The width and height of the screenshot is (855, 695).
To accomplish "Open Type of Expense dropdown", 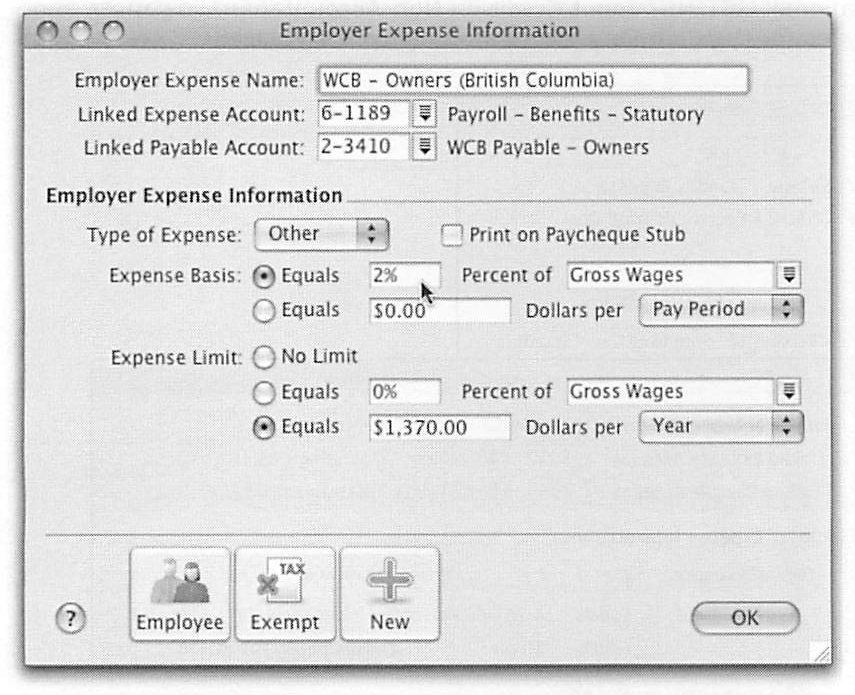I will coord(322,234).
